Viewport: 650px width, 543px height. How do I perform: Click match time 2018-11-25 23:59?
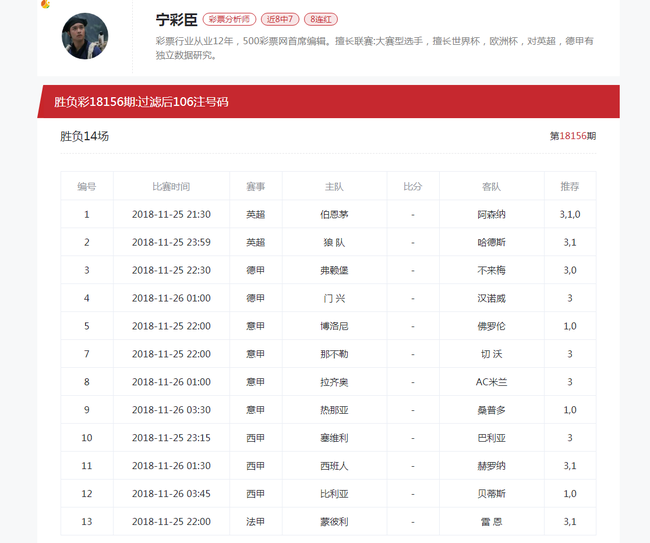[171, 242]
